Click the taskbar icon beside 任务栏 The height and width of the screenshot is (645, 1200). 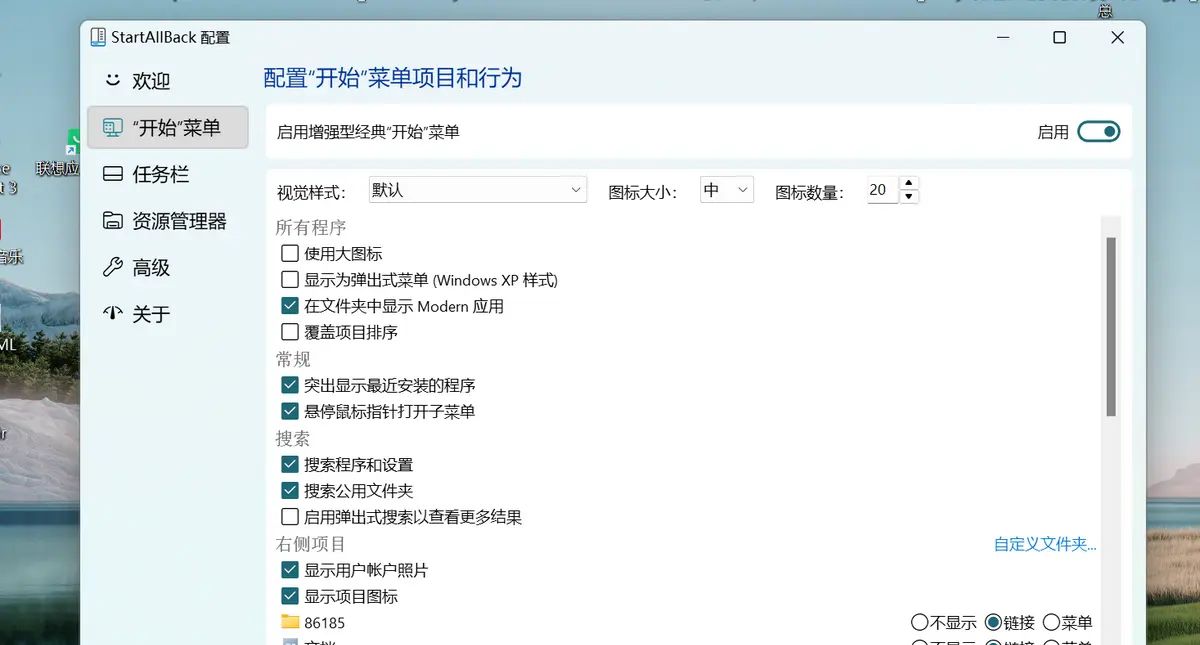pyautogui.click(x=113, y=174)
